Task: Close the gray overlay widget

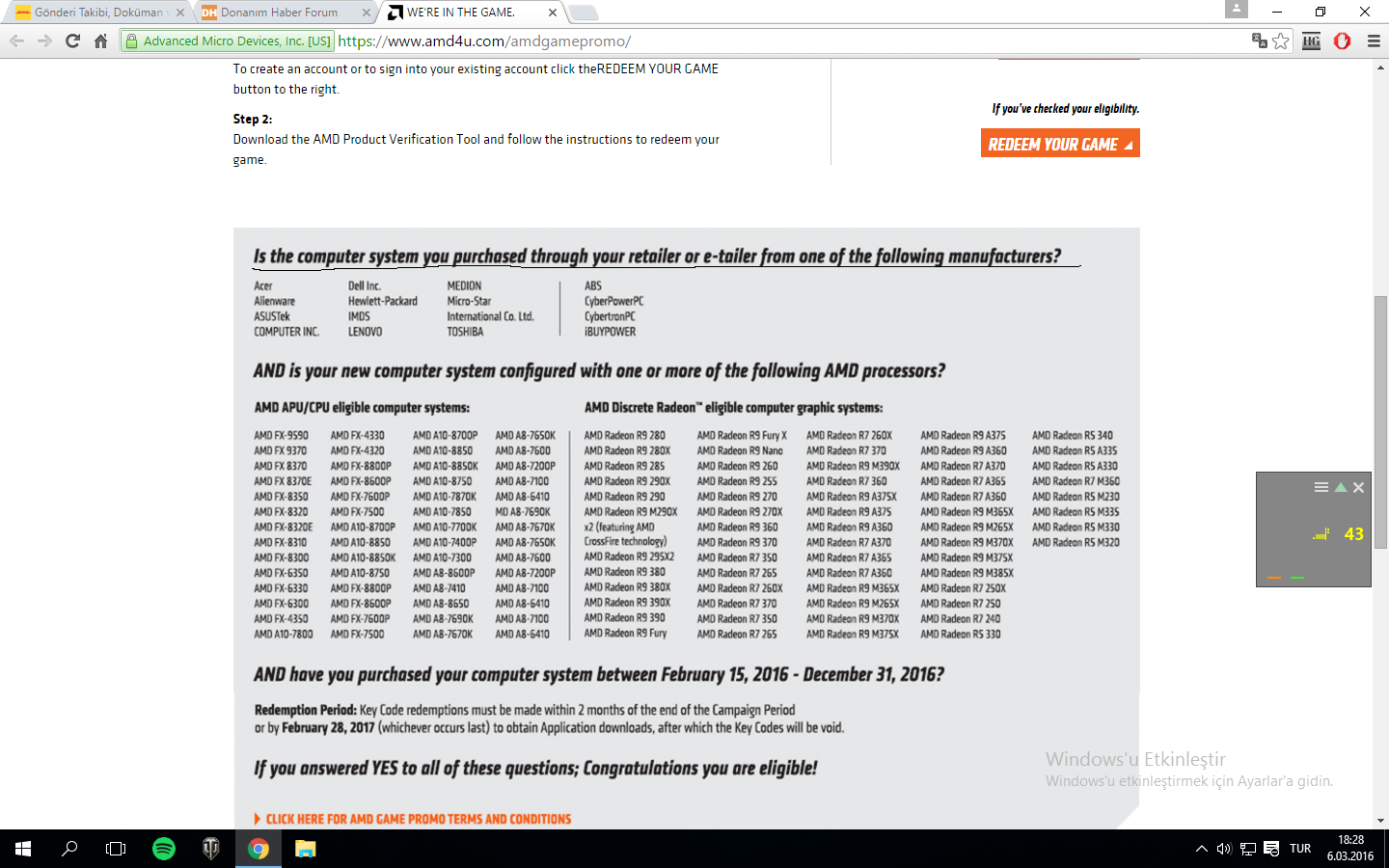Action: 1358,487
